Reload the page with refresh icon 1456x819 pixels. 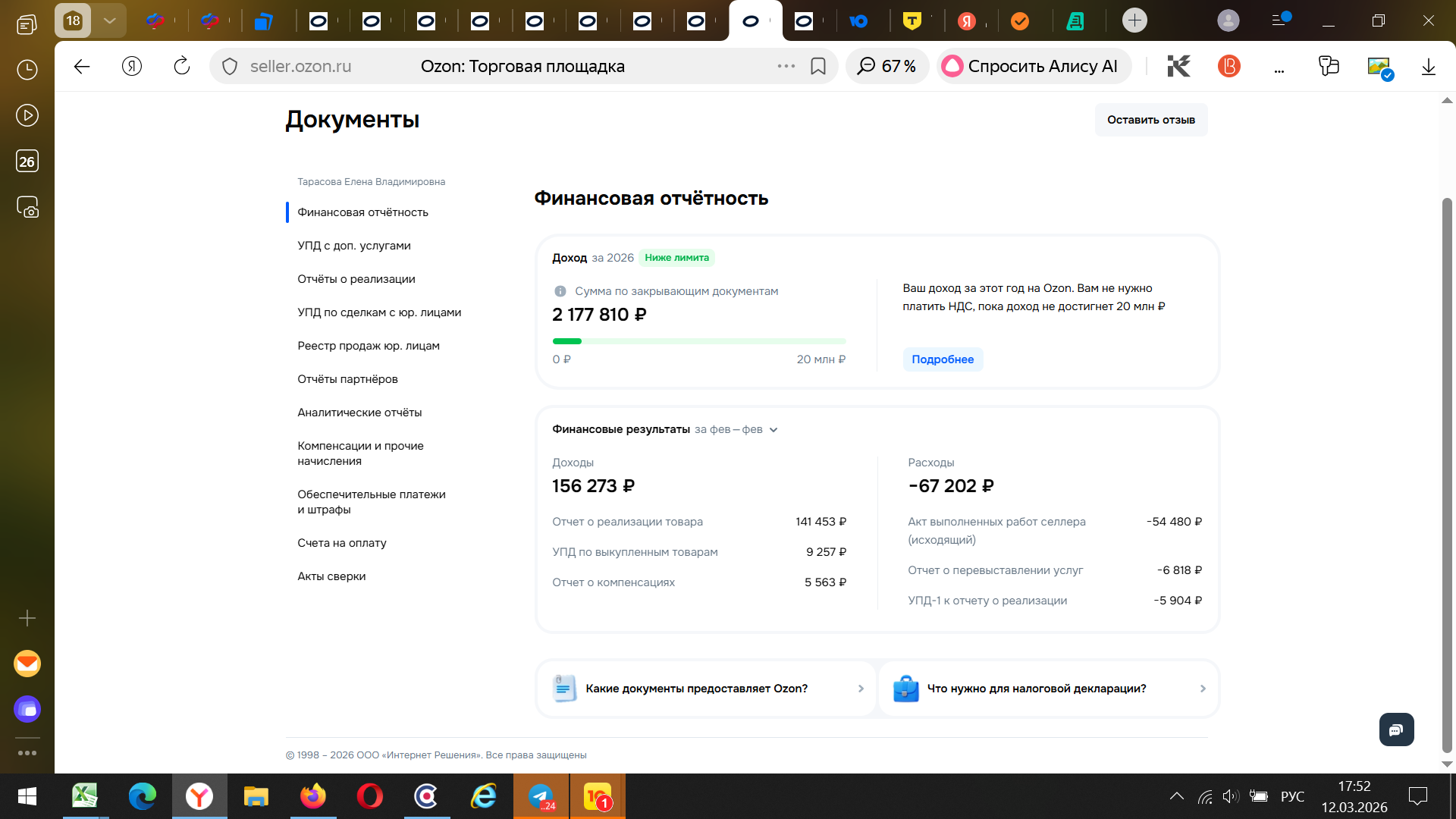pyautogui.click(x=182, y=67)
